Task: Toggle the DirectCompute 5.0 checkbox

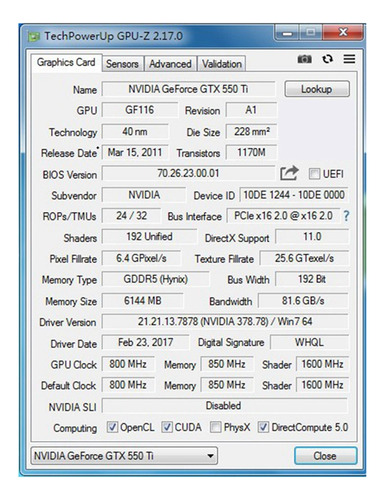Action: click(x=263, y=427)
